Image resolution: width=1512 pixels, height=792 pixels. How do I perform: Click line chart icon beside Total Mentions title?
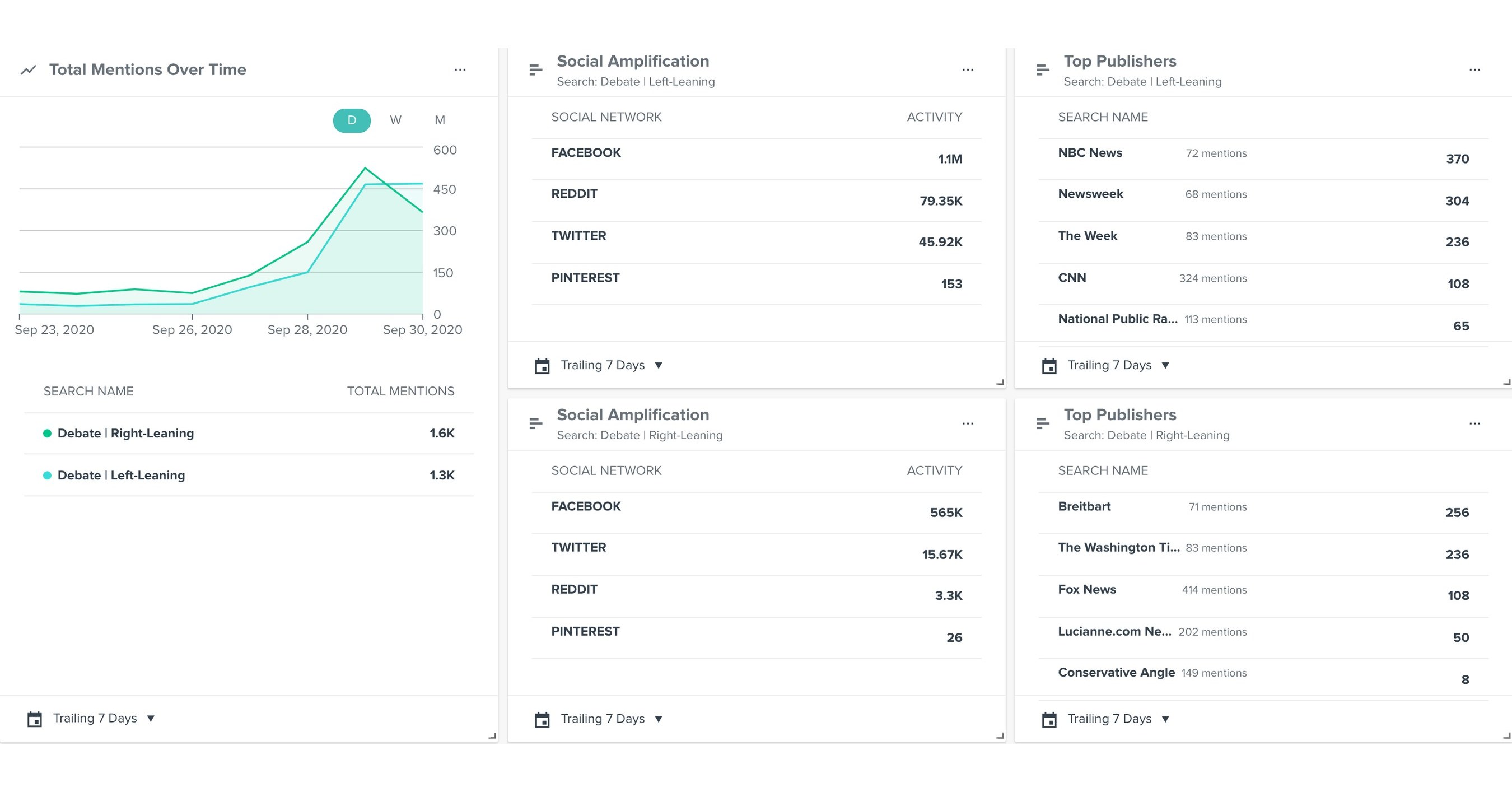(x=28, y=70)
